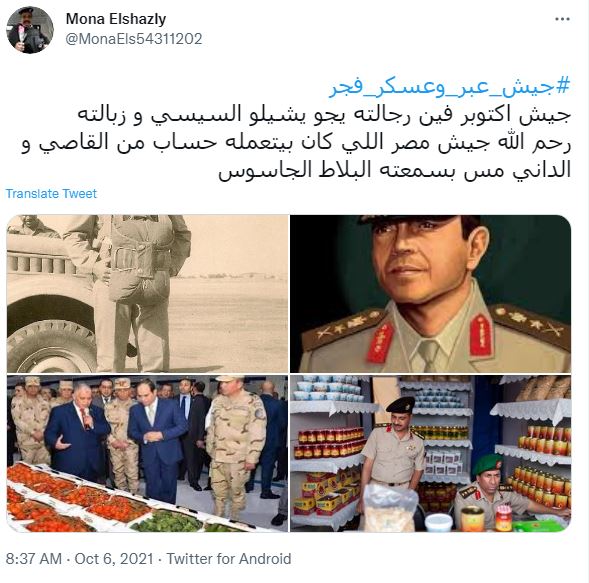Open Mona Elshazly's profile avatar
This screenshot has width=589, height=583.
tap(30, 30)
